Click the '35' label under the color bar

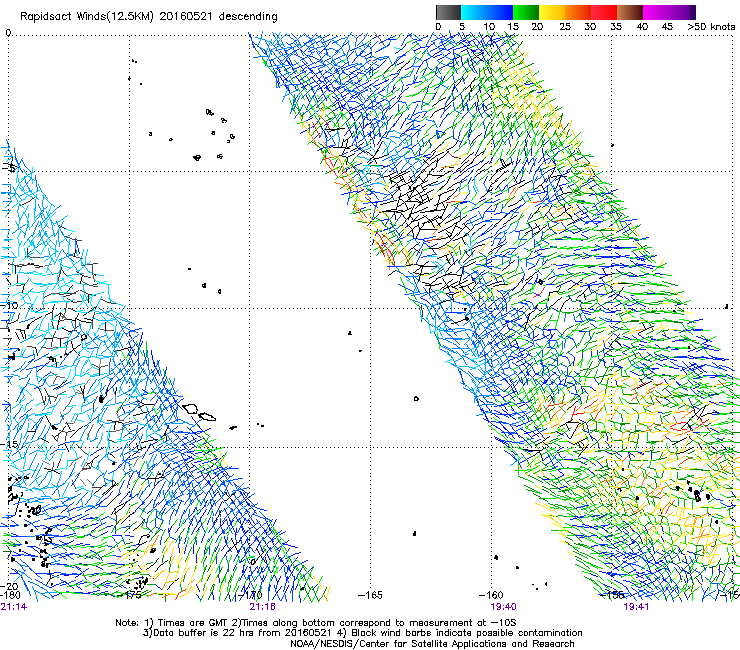click(x=616, y=27)
